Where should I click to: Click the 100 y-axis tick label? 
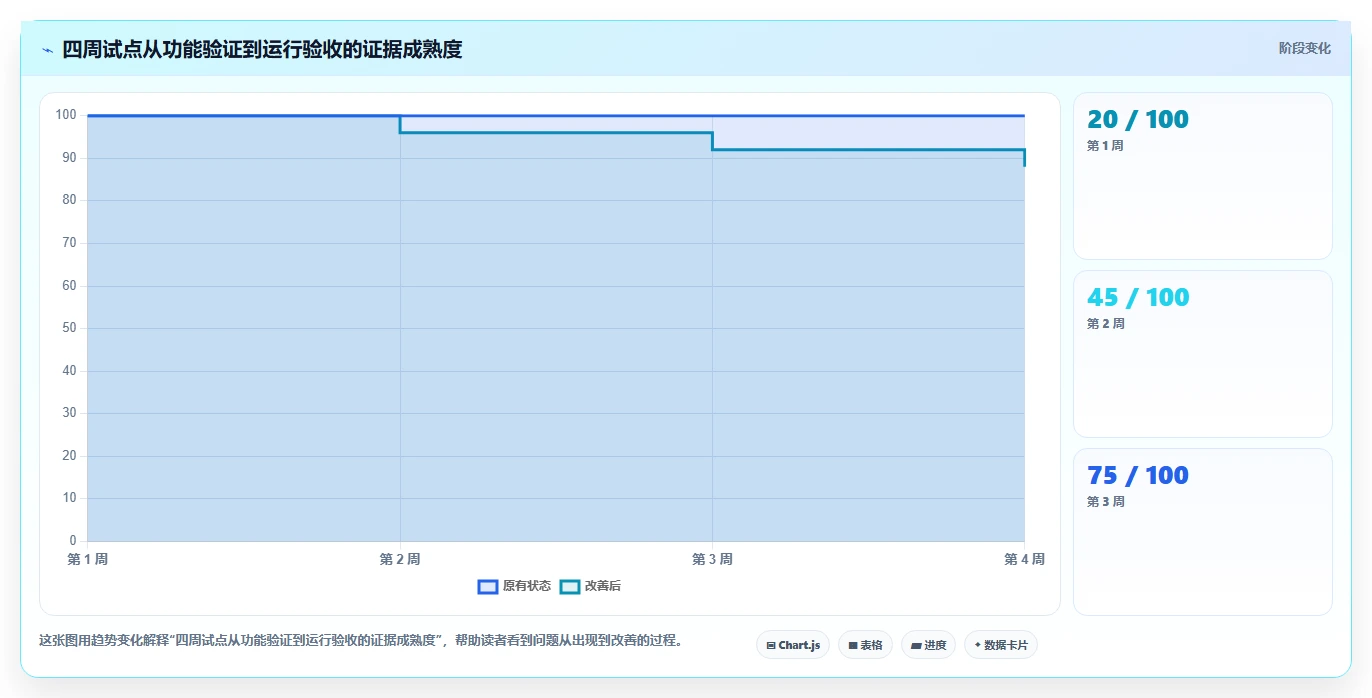coord(66,115)
